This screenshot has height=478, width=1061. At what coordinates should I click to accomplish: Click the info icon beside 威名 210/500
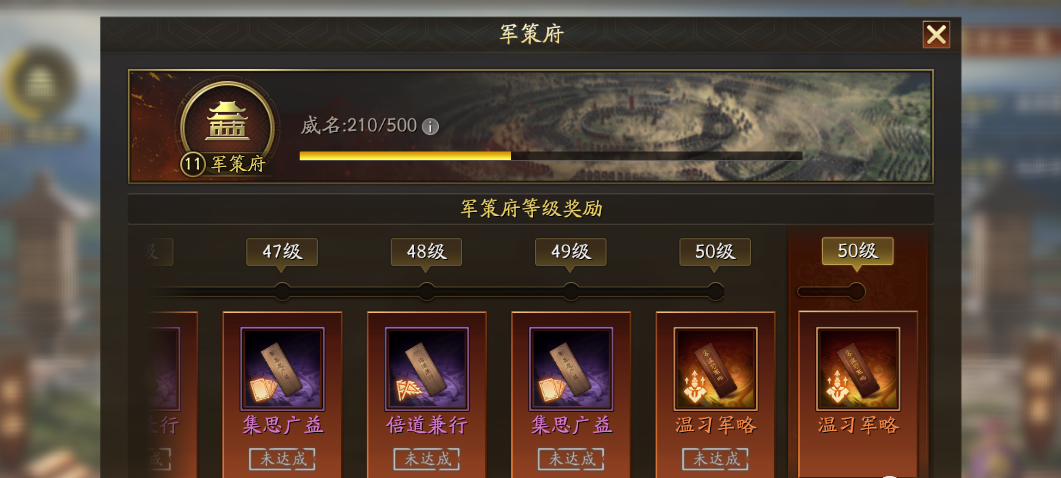point(430,127)
